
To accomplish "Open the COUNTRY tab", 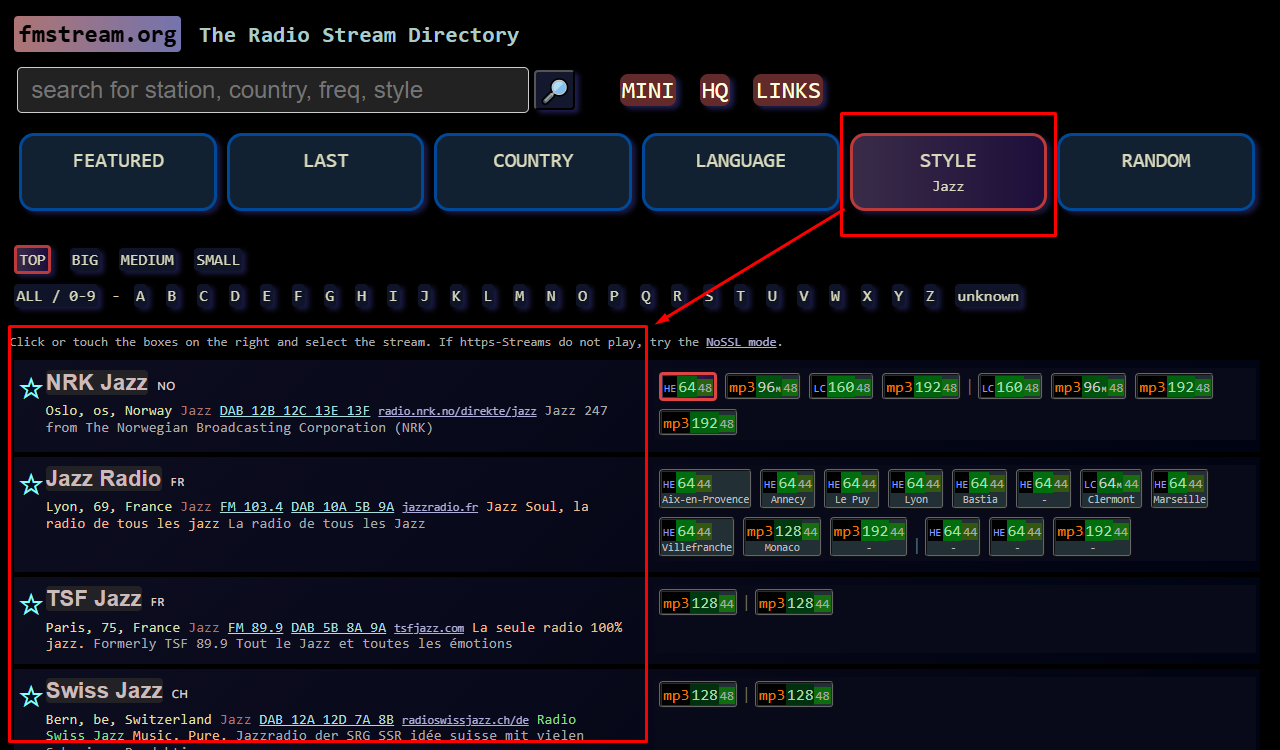I will 533,172.
